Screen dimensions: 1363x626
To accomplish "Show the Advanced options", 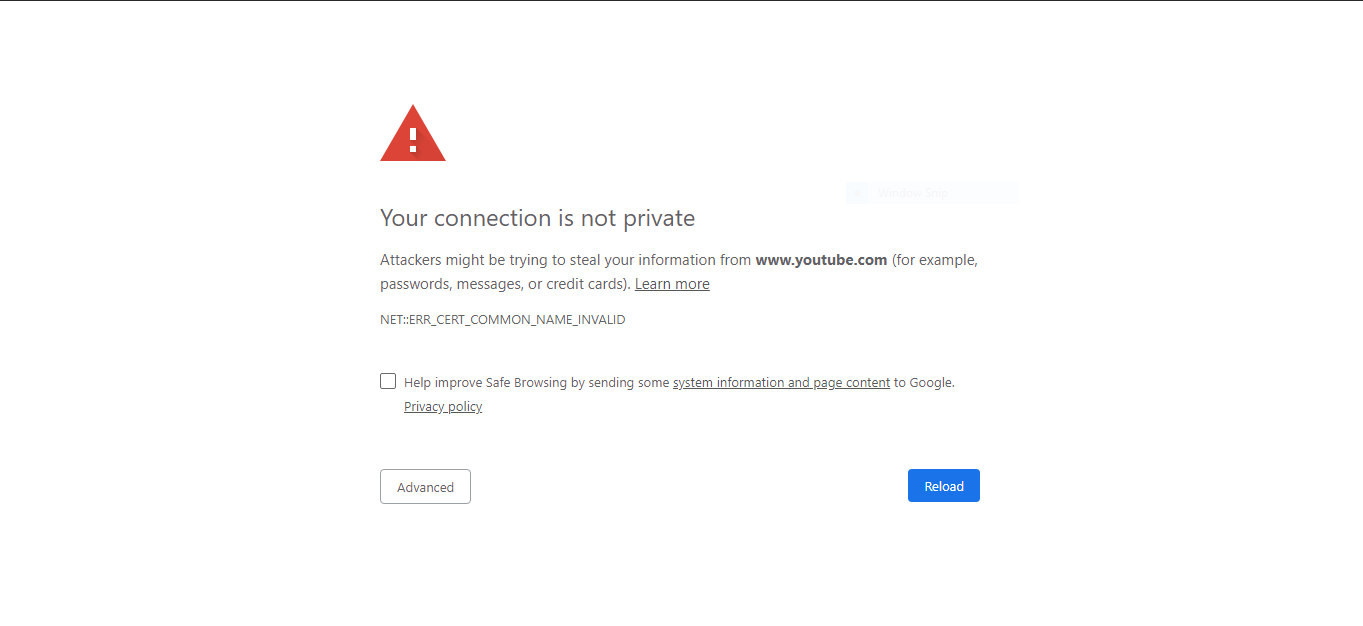I will tap(425, 487).
